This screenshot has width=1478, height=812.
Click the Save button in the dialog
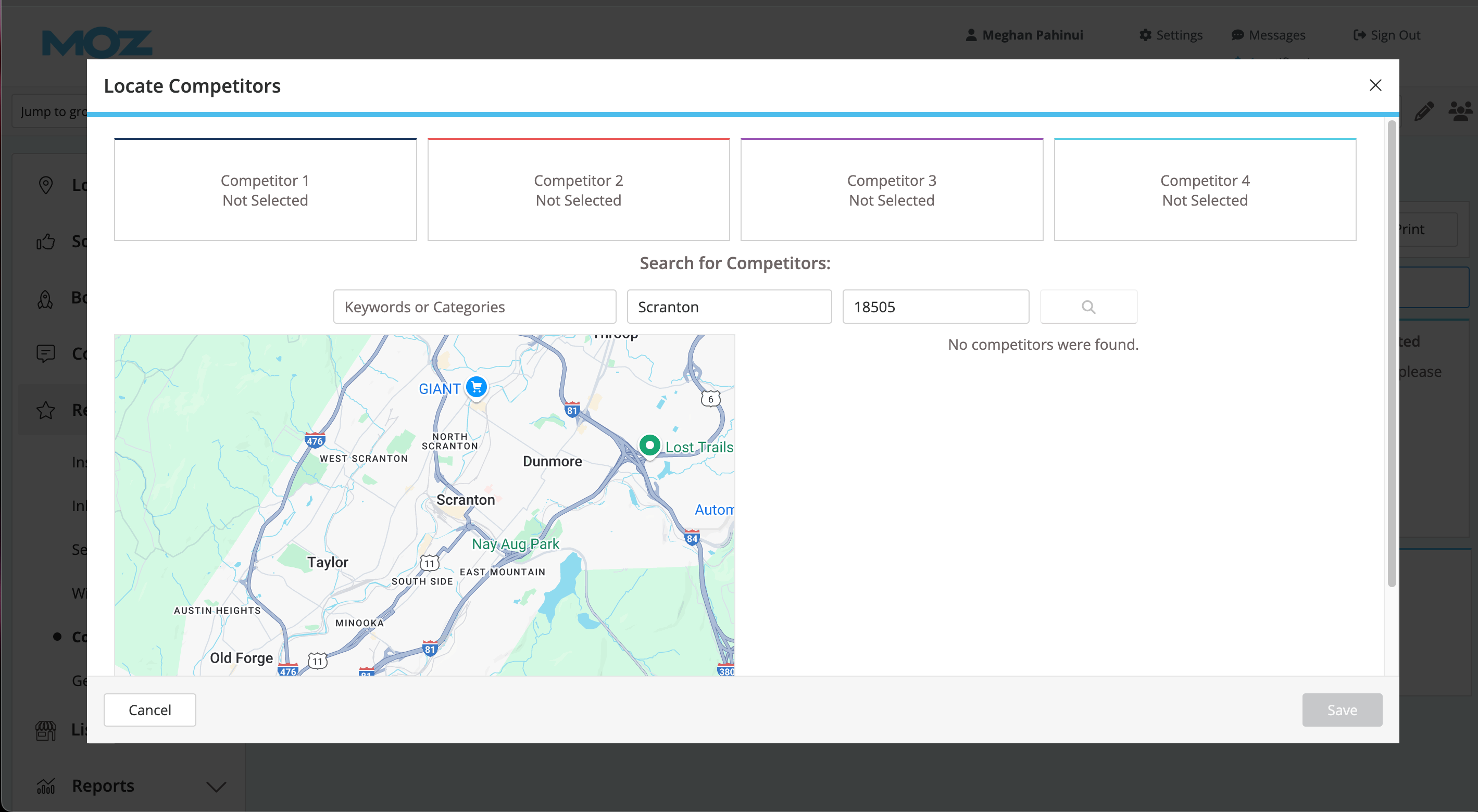[x=1342, y=710]
